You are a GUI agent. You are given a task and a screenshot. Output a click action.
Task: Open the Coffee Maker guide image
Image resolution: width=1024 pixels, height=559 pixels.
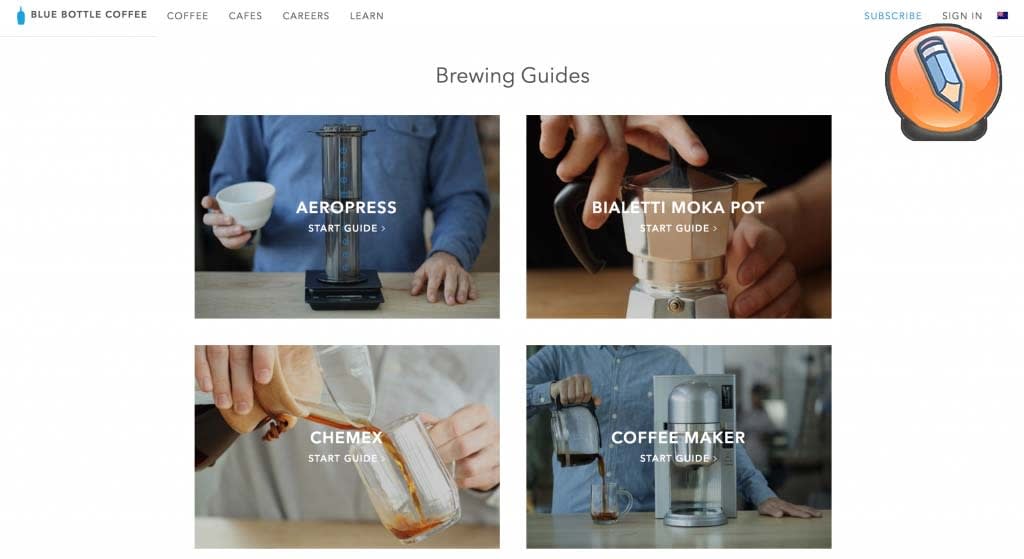tap(679, 447)
